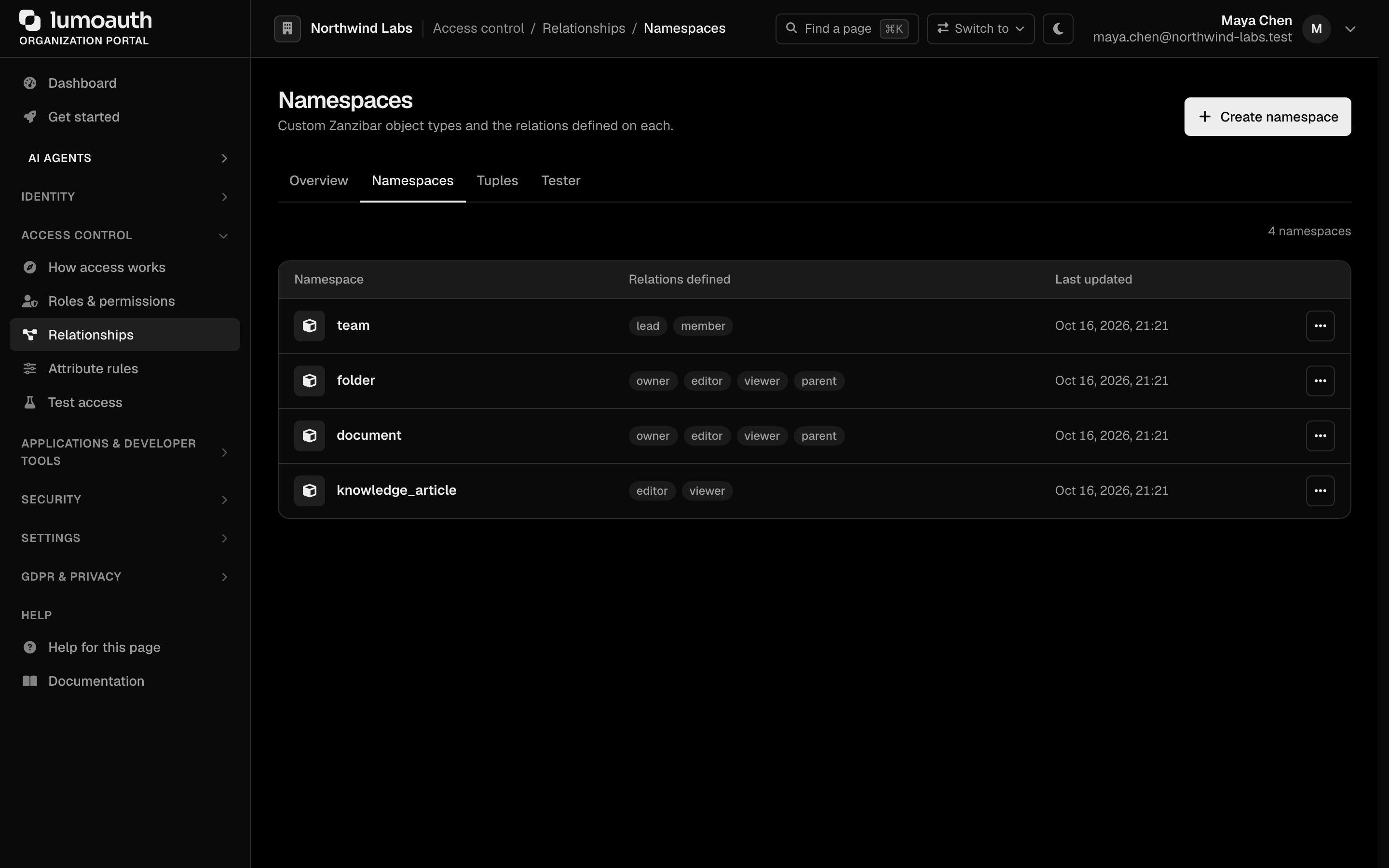Open the more actions menu for team

pyautogui.click(x=1320, y=326)
